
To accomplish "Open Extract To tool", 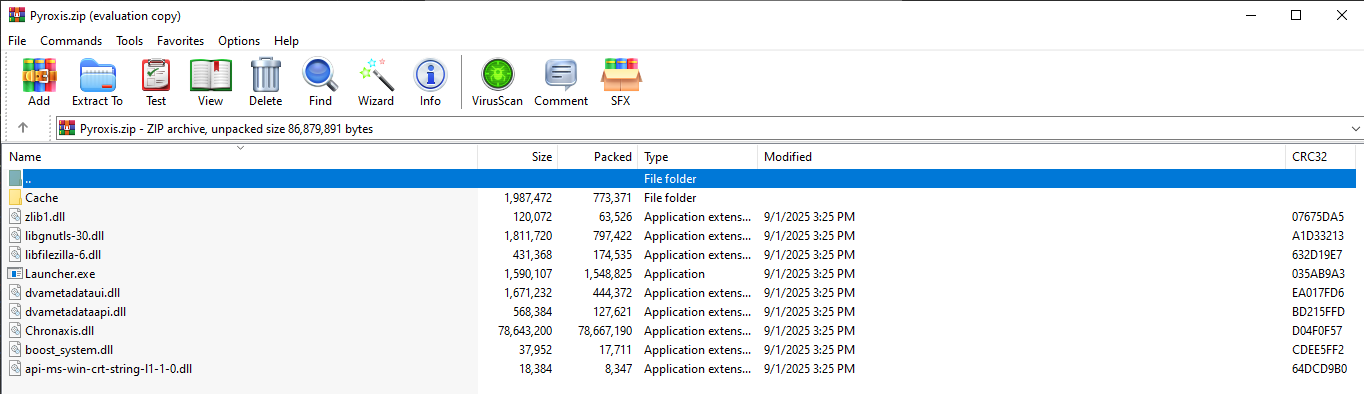I will pos(97,82).
